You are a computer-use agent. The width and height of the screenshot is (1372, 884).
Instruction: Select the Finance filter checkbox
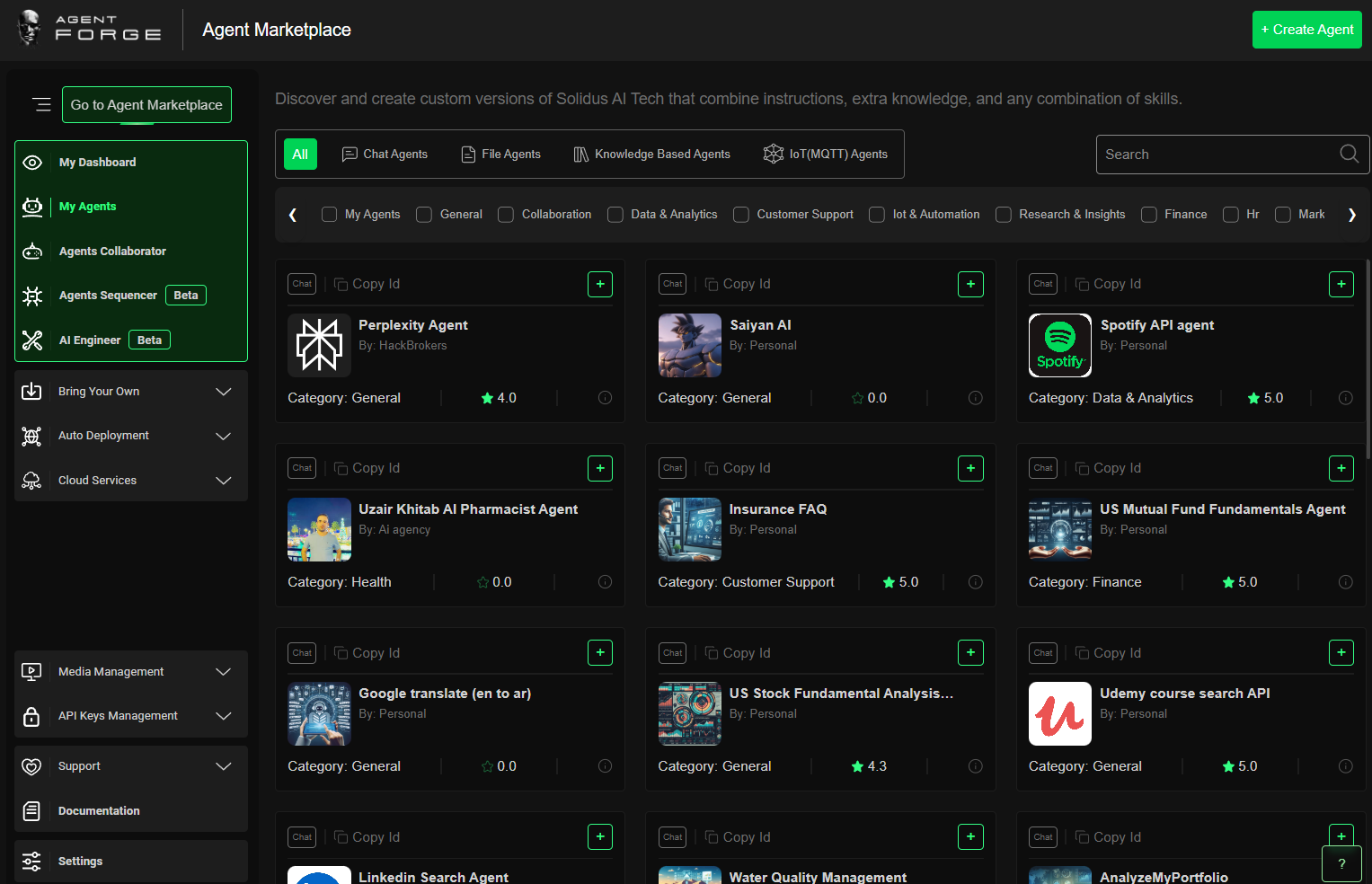pyautogui.click(x=1149, y=215)
